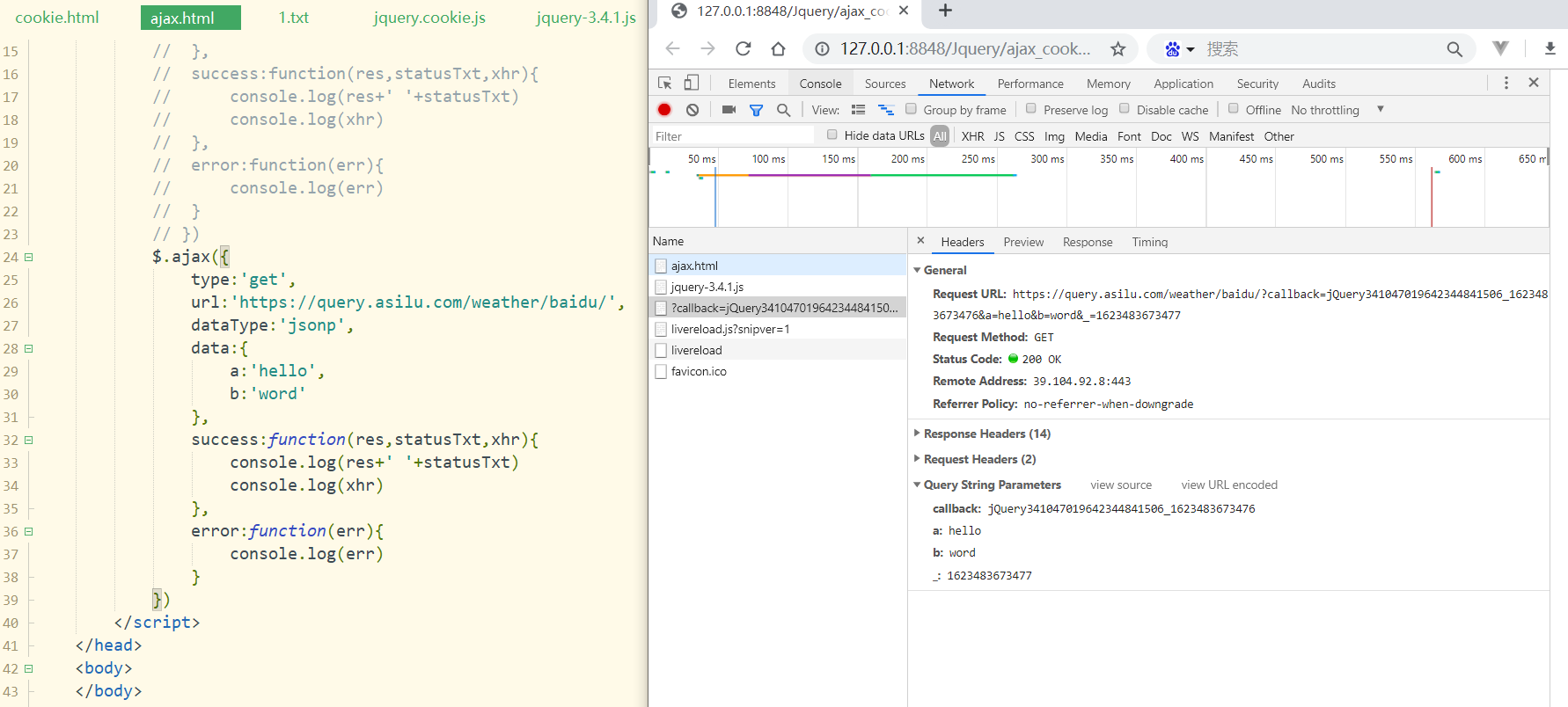Switch editor to cookie.html tab
The image size is (1568, 707).
click(57, 18)
